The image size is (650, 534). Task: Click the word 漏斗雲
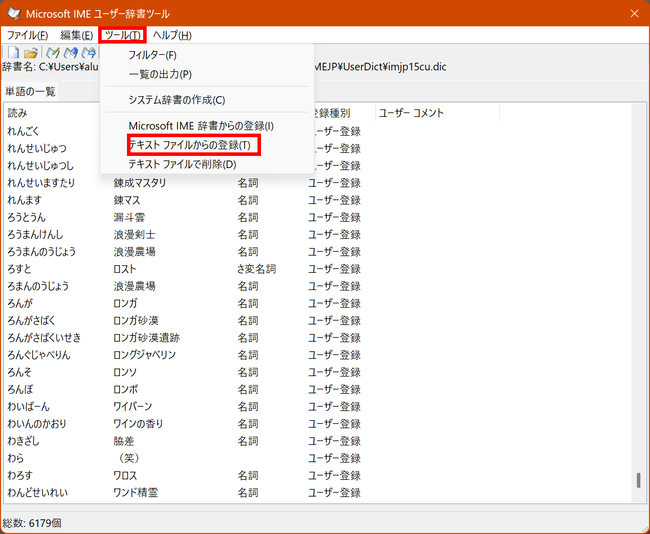(x=129, y=217)
